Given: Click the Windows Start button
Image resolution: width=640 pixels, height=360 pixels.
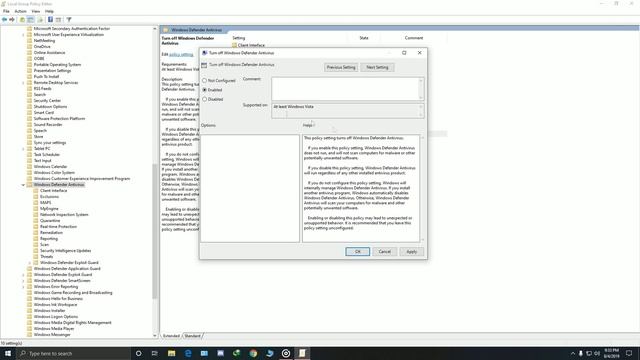Looking at the screenshot, I should tap(8, 353).
